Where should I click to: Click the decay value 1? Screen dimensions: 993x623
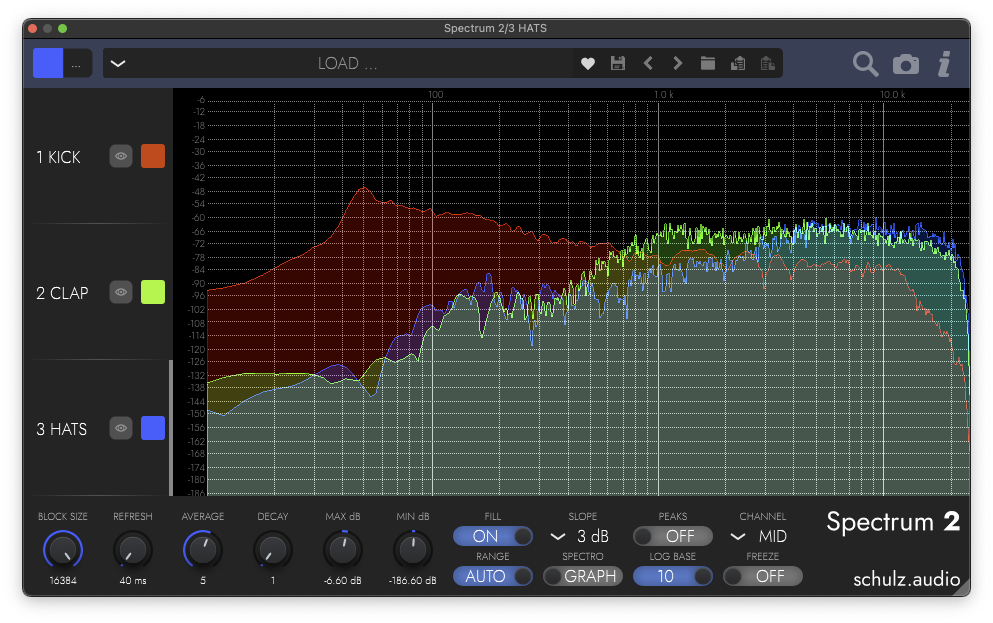273,581
